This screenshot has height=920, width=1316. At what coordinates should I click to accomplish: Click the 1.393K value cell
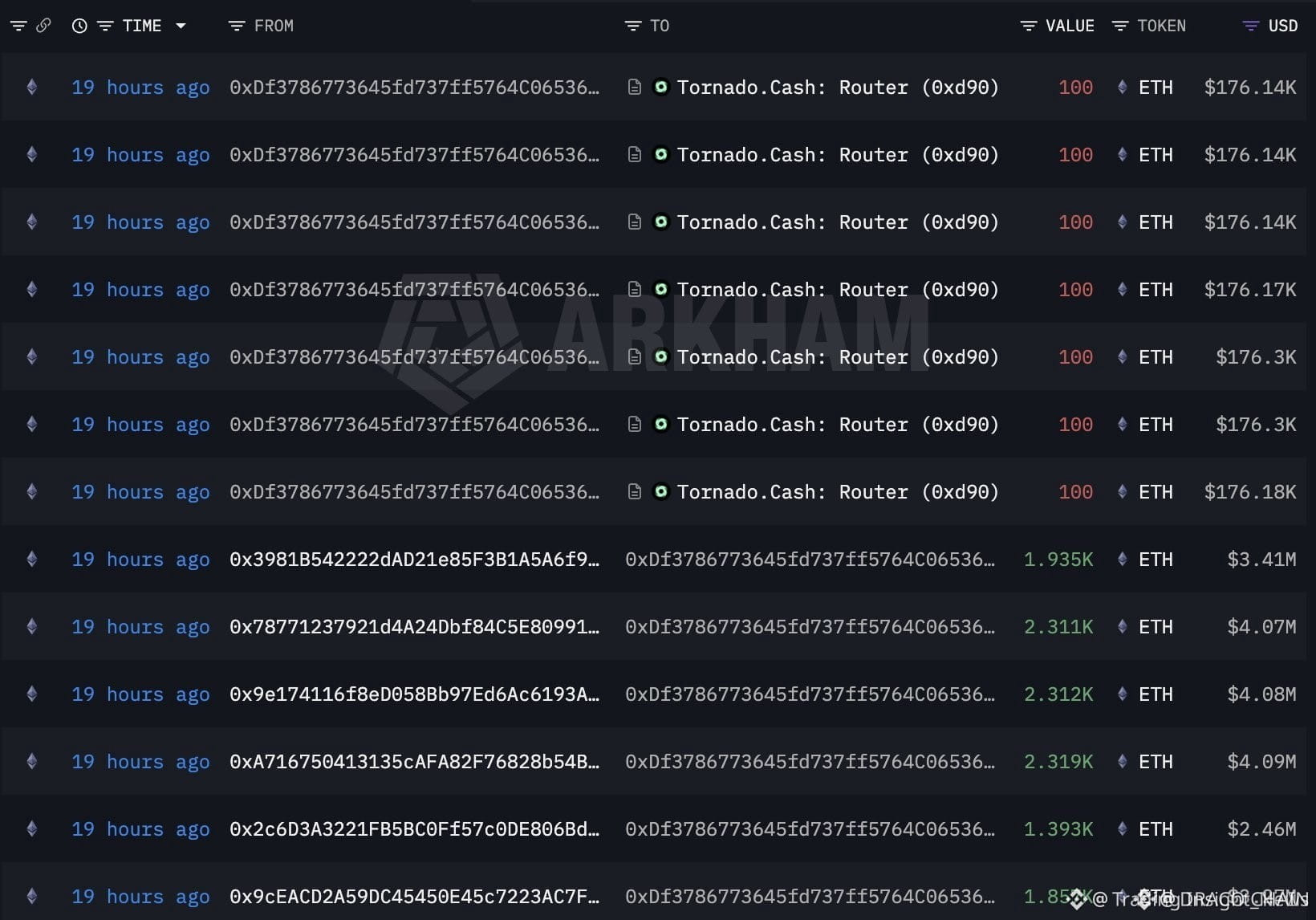pos(1058,828)
